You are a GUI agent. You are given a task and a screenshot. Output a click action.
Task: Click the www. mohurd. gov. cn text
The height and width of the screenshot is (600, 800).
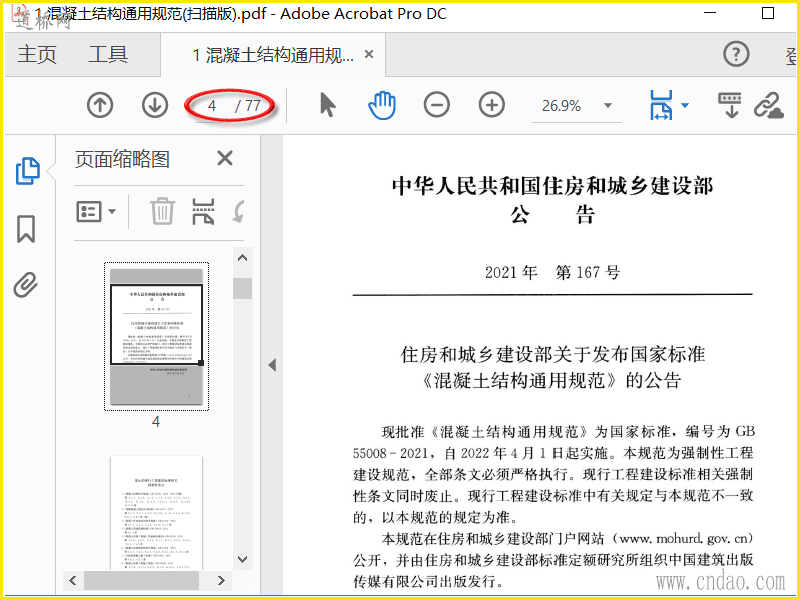(685, 538)
